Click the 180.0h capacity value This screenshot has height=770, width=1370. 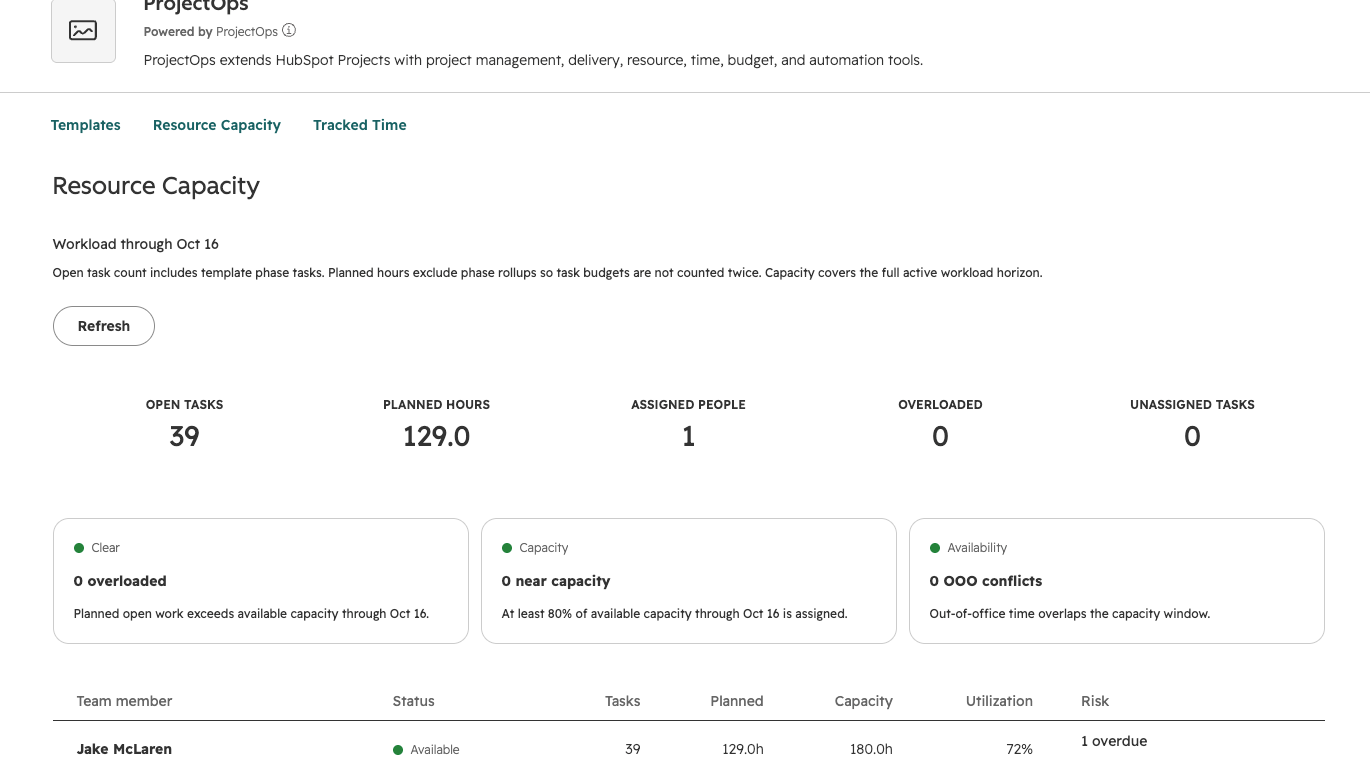point(872,749)
